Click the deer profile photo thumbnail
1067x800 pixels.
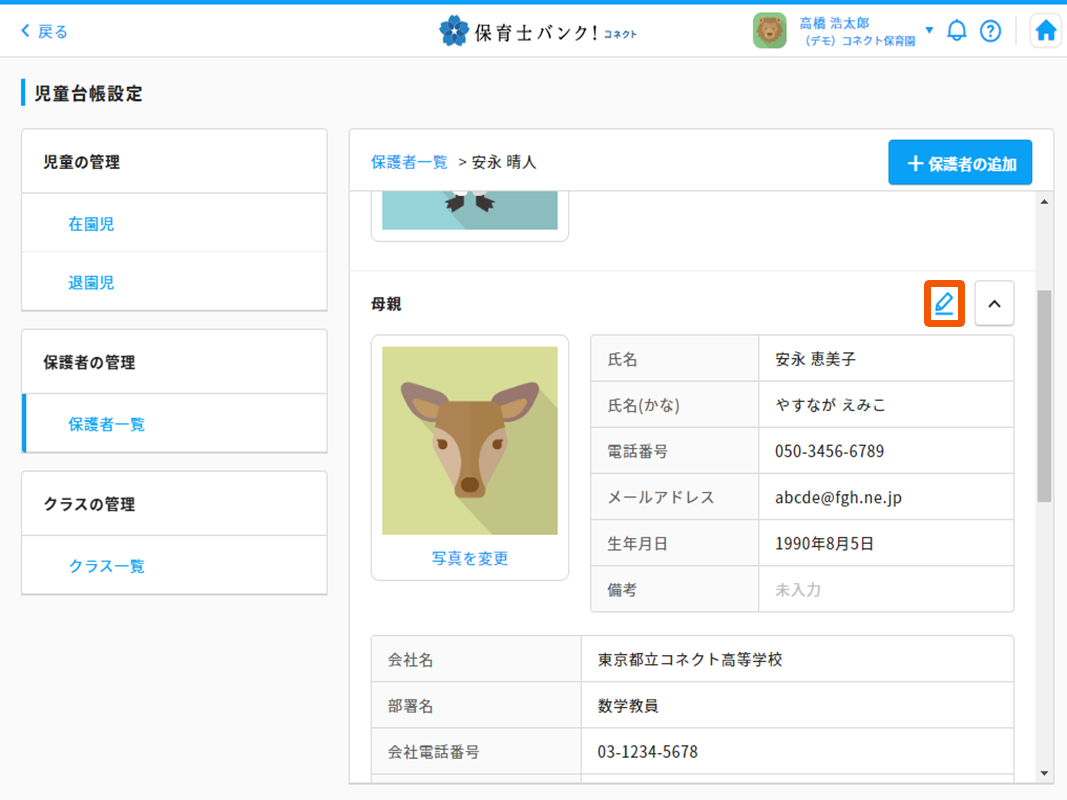[x=470, y=440]
